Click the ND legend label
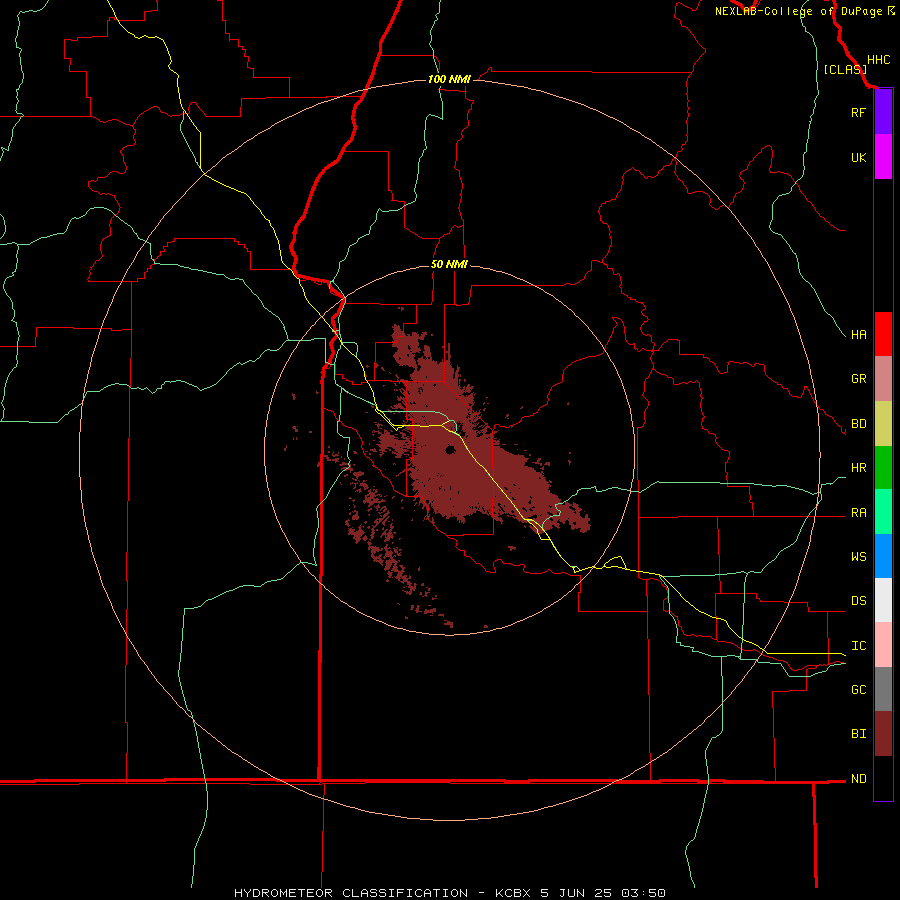 pos(858,779)
